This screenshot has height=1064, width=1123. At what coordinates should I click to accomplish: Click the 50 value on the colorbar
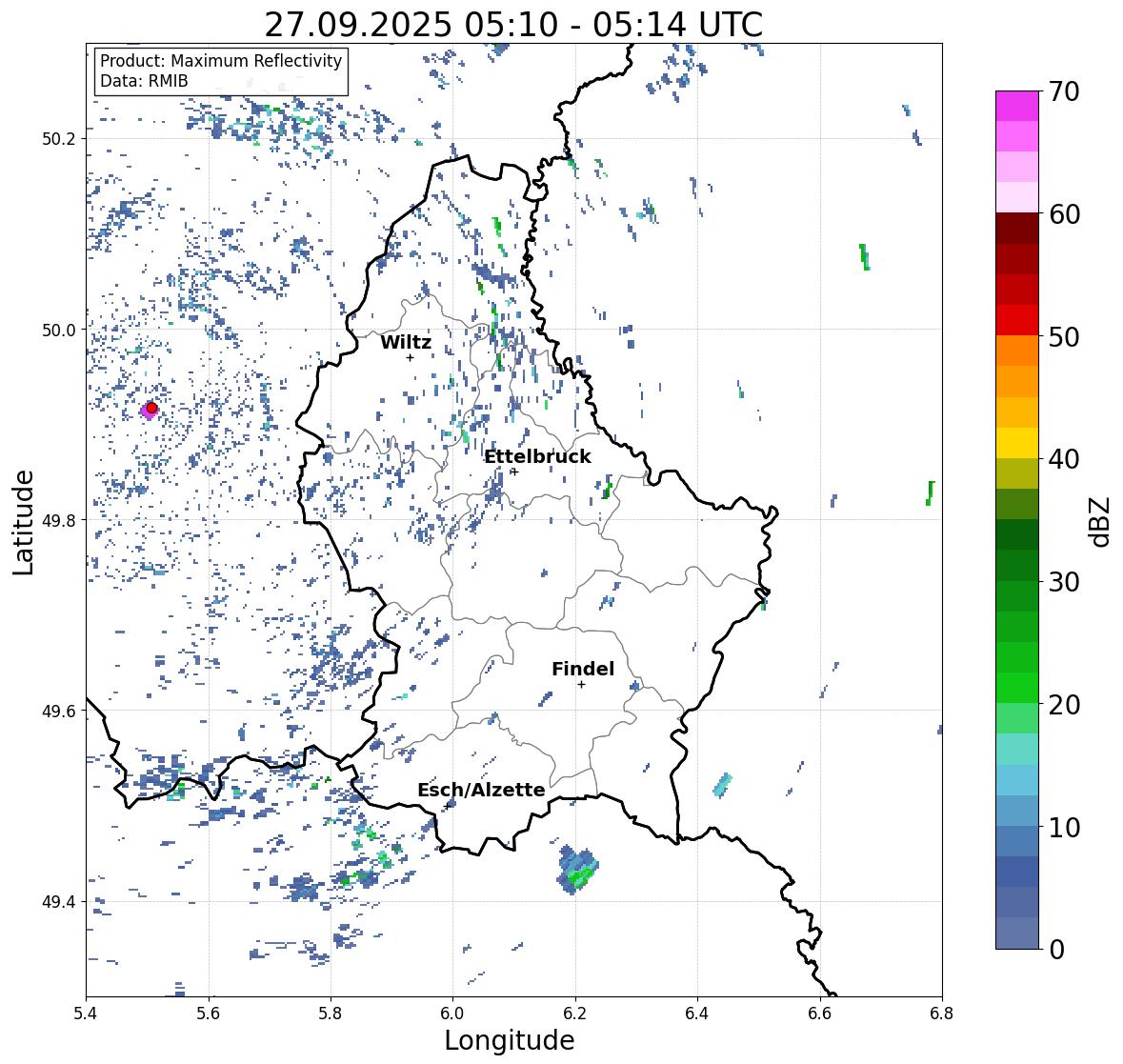click(x=1064, y=337)
